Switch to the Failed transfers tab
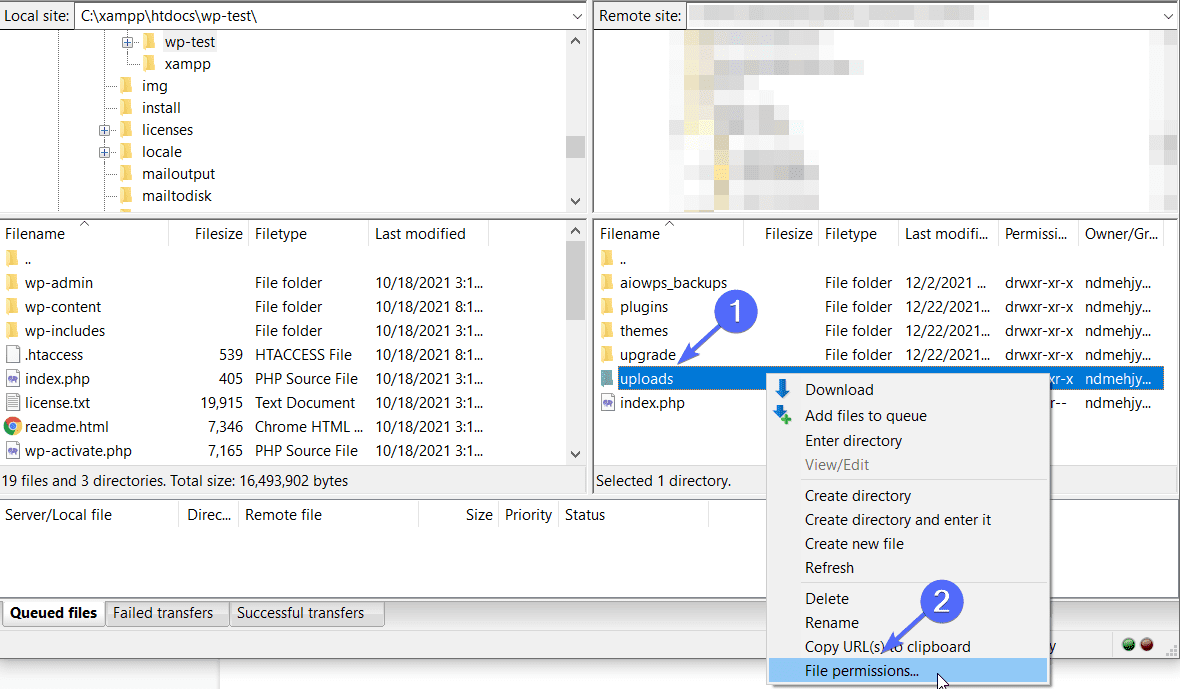The height and width of the screenshot is (689, 1180). pyautogui.click(x=164, y=613)
